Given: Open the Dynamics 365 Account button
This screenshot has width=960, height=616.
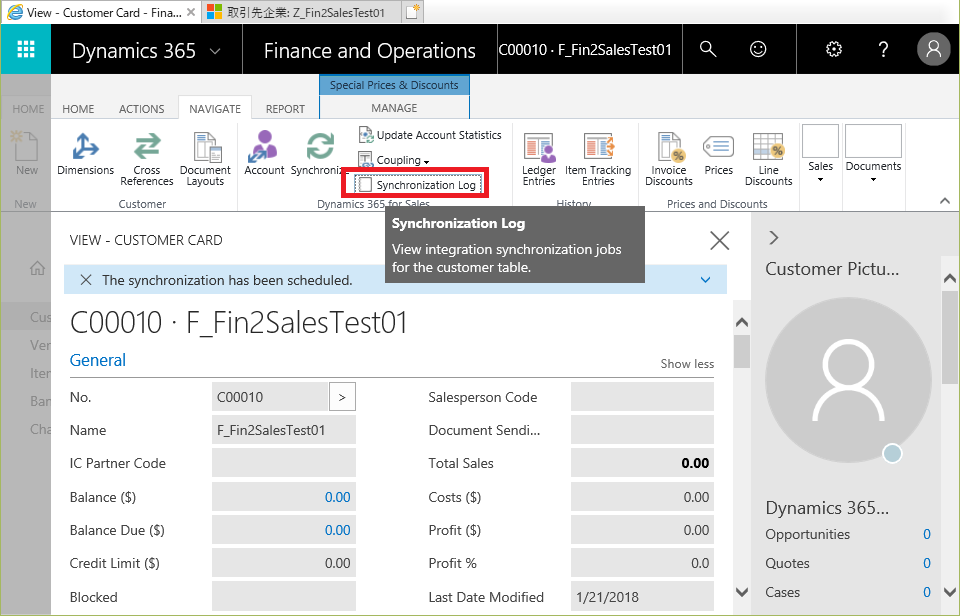Looking at the screenshot, I should tap(264, 153).
